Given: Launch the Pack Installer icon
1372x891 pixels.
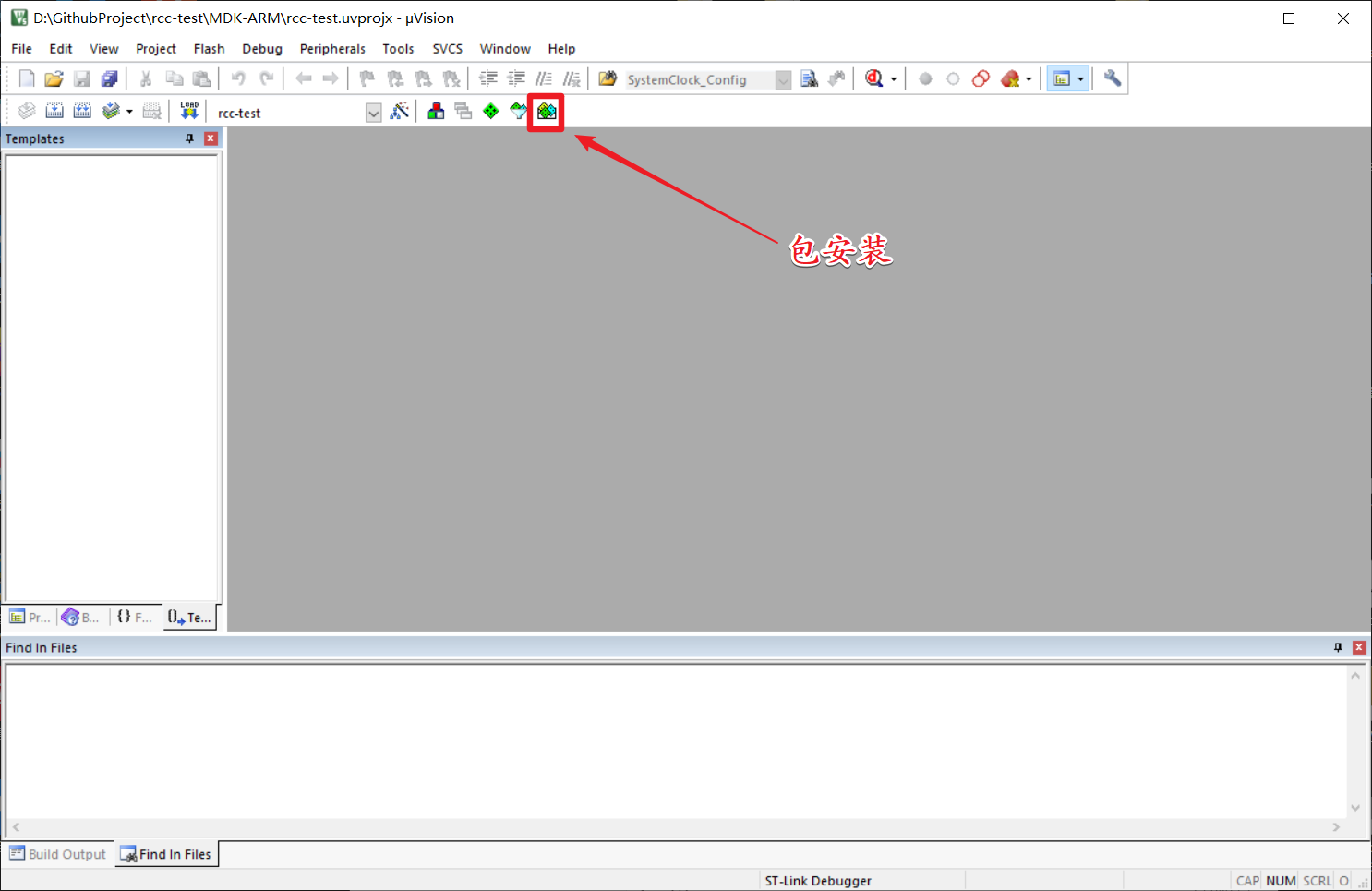Looking at the screenshot, I should 547,112.
